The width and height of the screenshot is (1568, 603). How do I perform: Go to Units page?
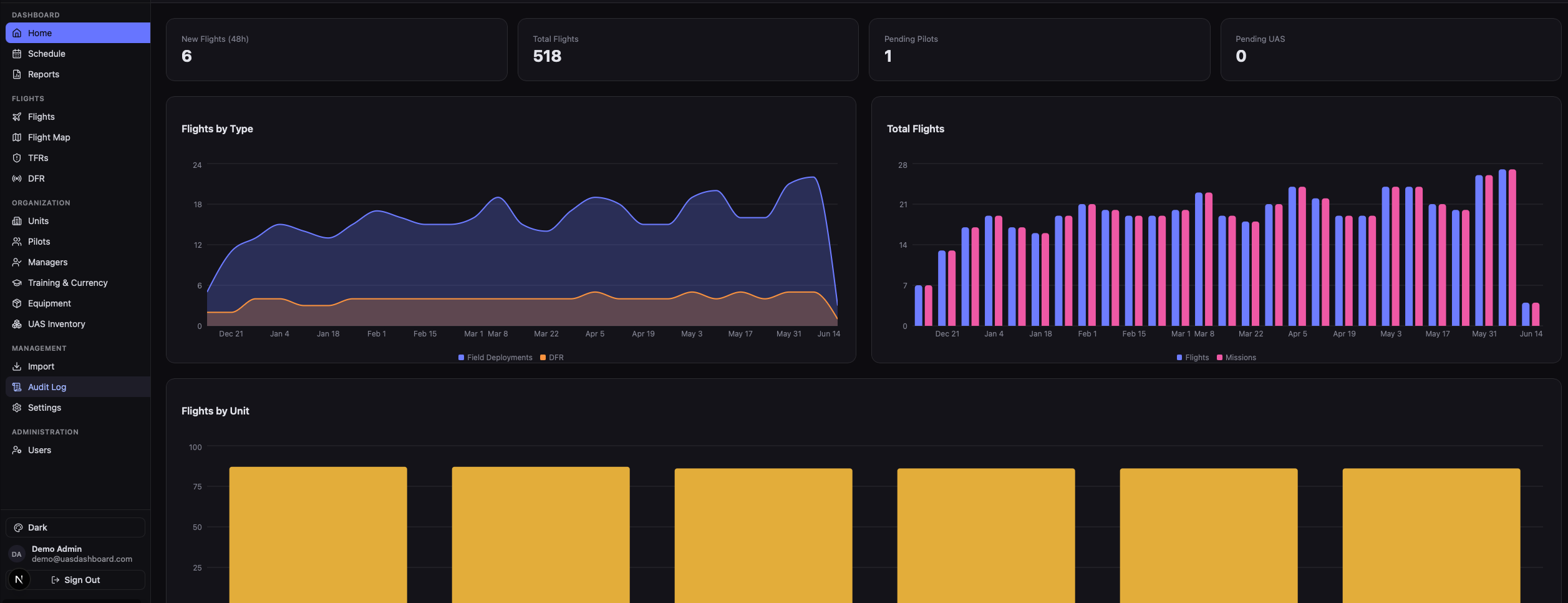click(78, 221)
